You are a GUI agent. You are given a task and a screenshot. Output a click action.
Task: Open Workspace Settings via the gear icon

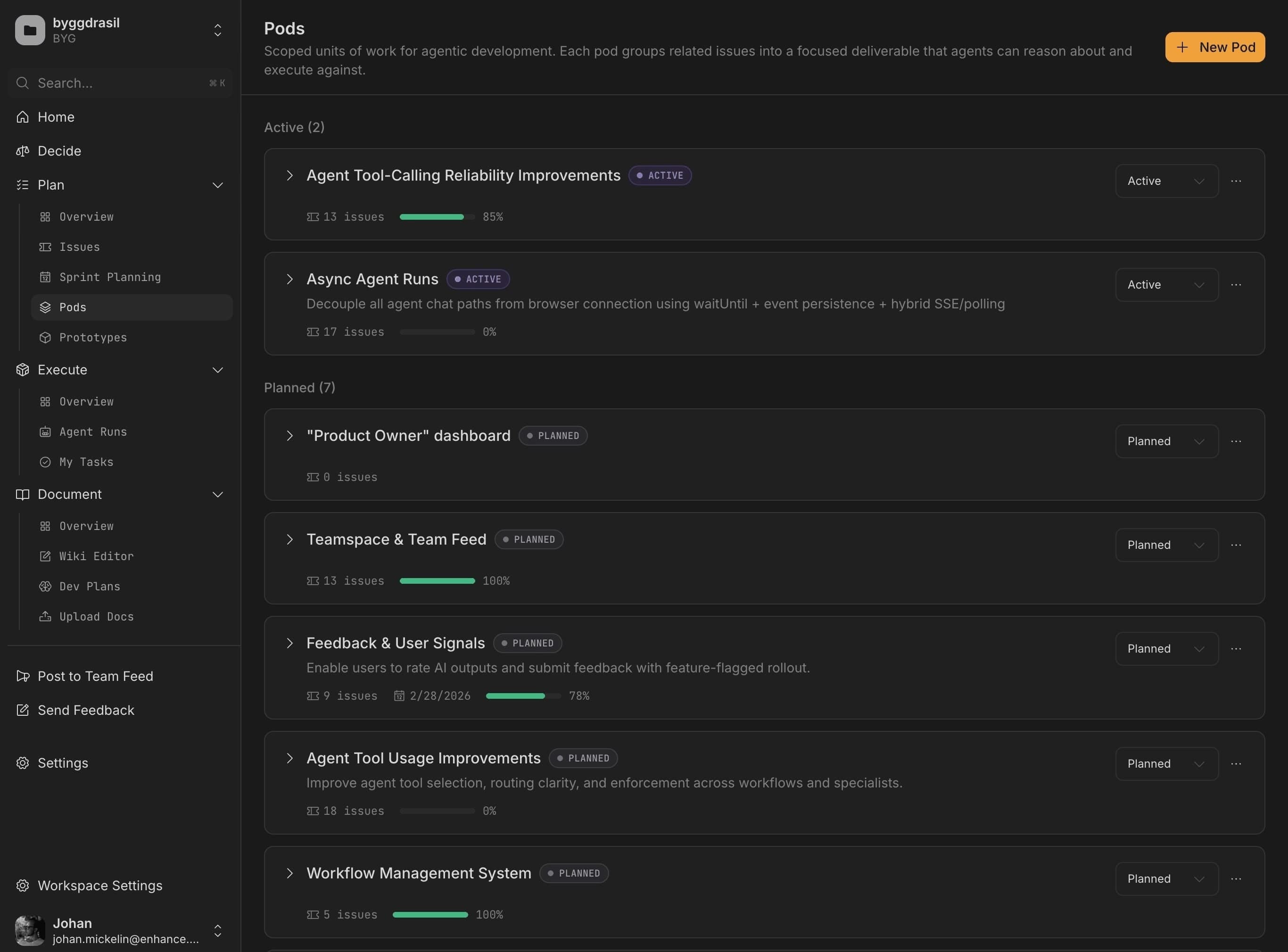(x=23, y=885)
